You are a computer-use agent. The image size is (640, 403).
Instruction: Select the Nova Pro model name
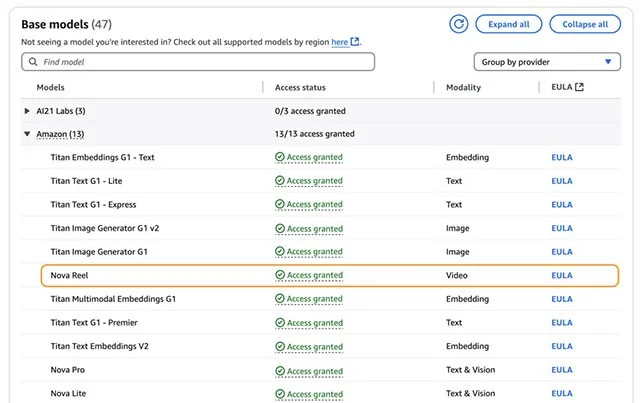(x=68, y=370)
